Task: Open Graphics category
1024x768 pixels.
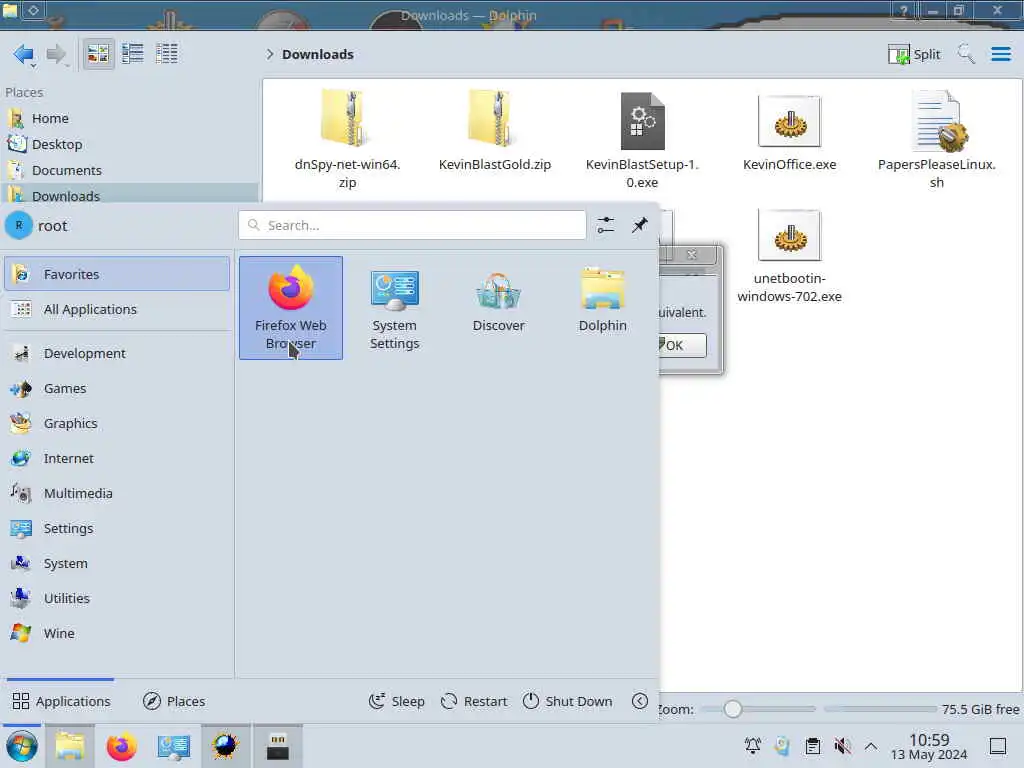Action: pyautogui.click(x=117, y=423)
